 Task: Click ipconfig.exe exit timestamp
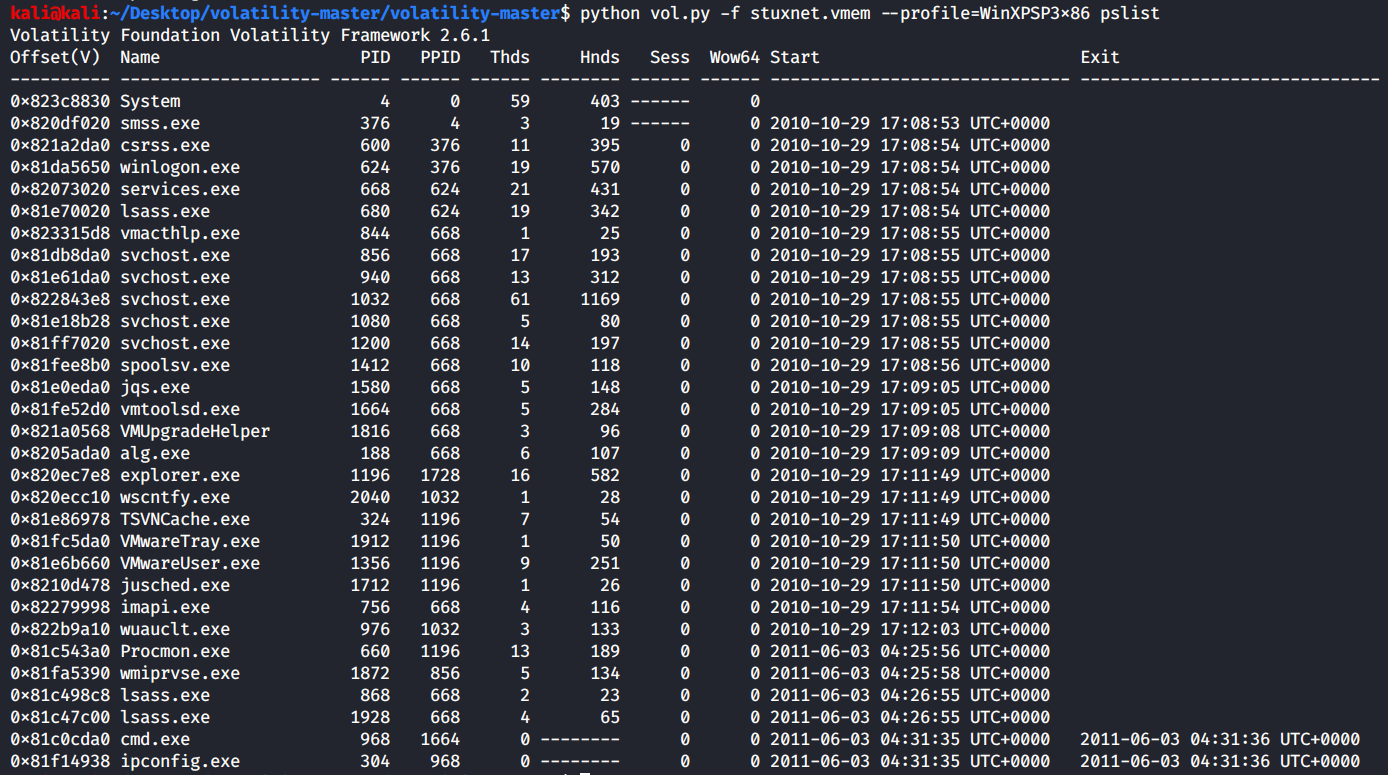pyautogui.click(x=1220, y=761)
